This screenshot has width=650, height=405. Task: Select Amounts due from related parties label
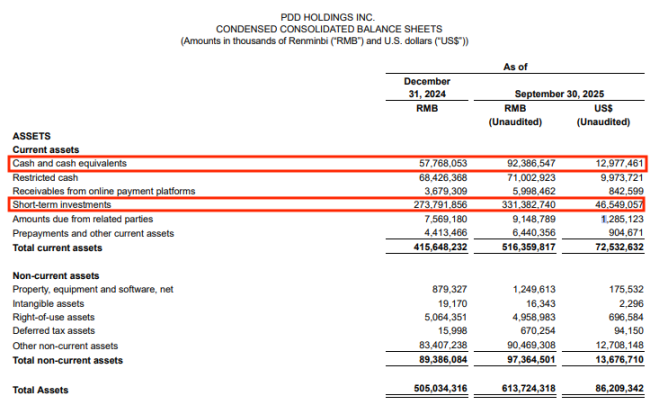[x=84, y=218]
